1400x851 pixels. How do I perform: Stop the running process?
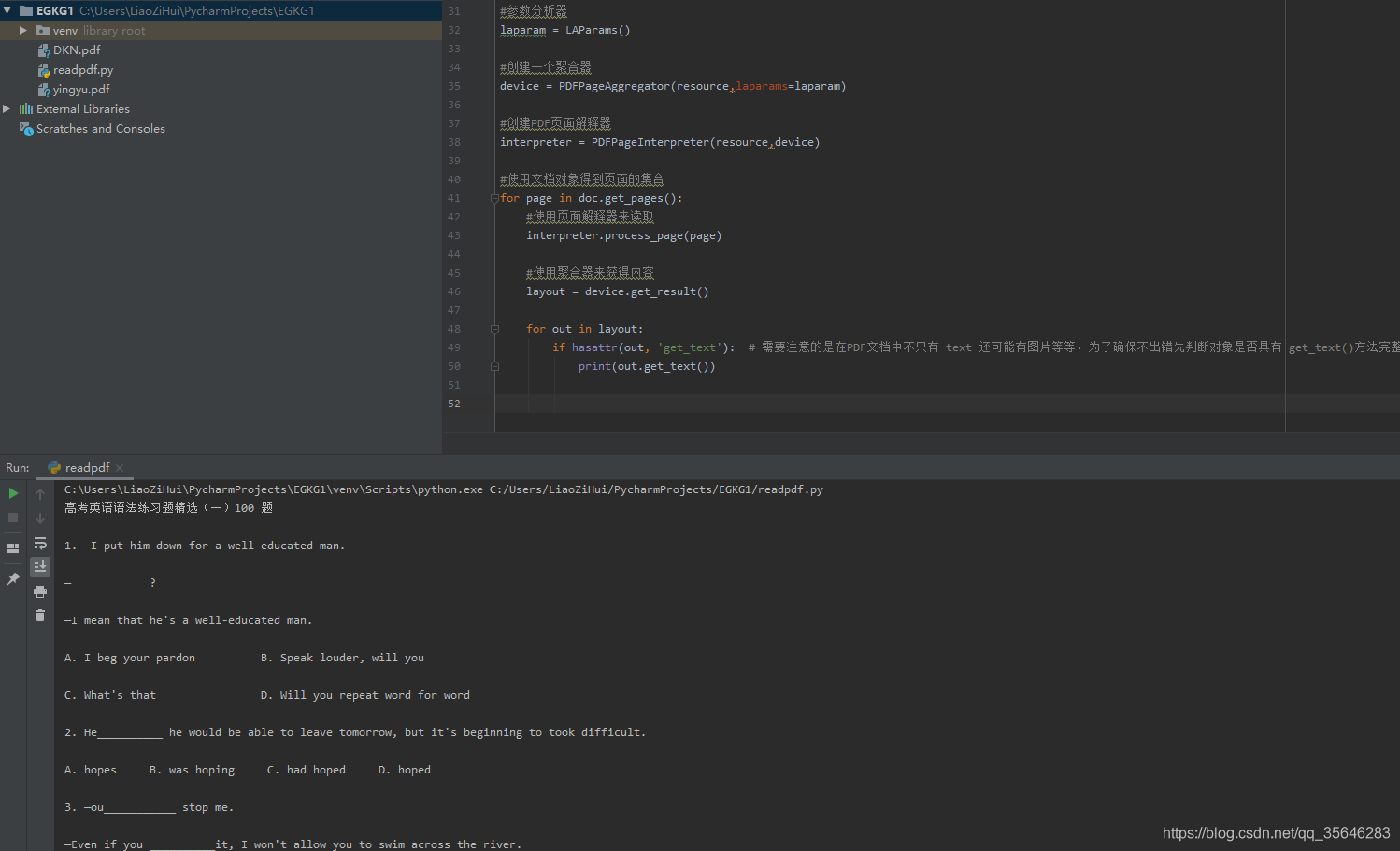coord(13,517)
